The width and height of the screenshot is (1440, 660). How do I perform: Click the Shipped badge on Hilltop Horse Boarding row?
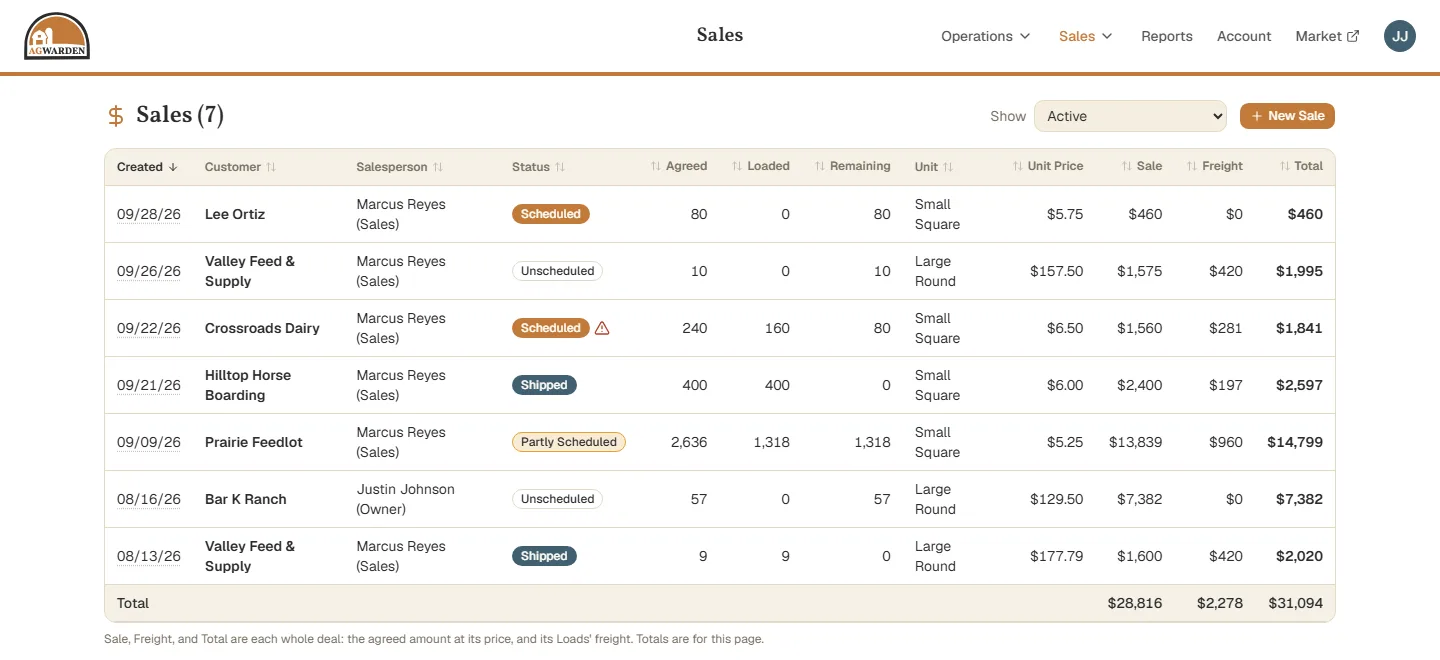point(544,385)
